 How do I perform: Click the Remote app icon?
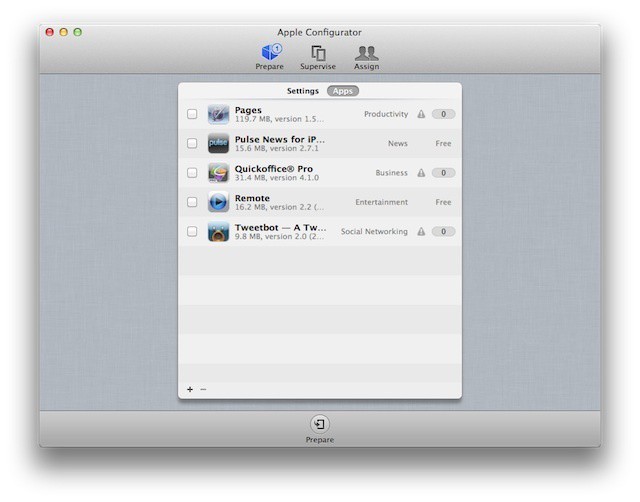[218, 202]
